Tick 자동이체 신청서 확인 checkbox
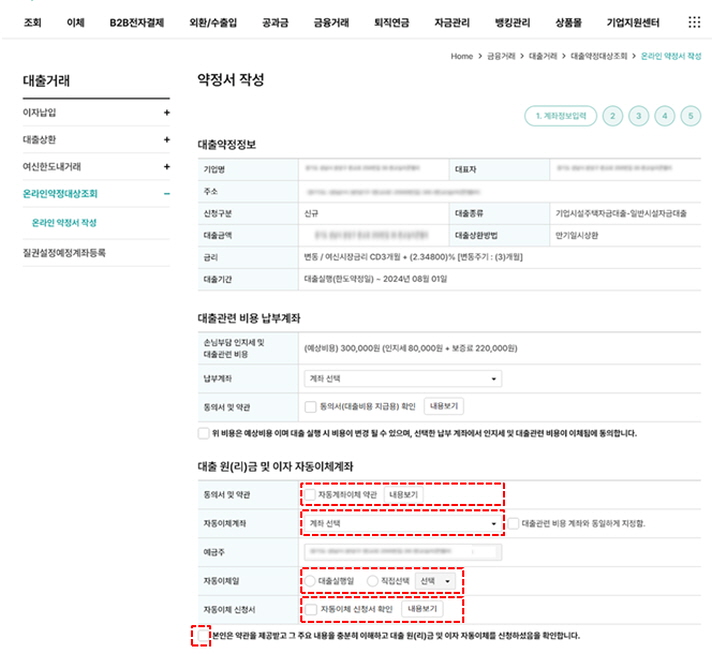The image size is (712, 654). click(x=312, y=608)
